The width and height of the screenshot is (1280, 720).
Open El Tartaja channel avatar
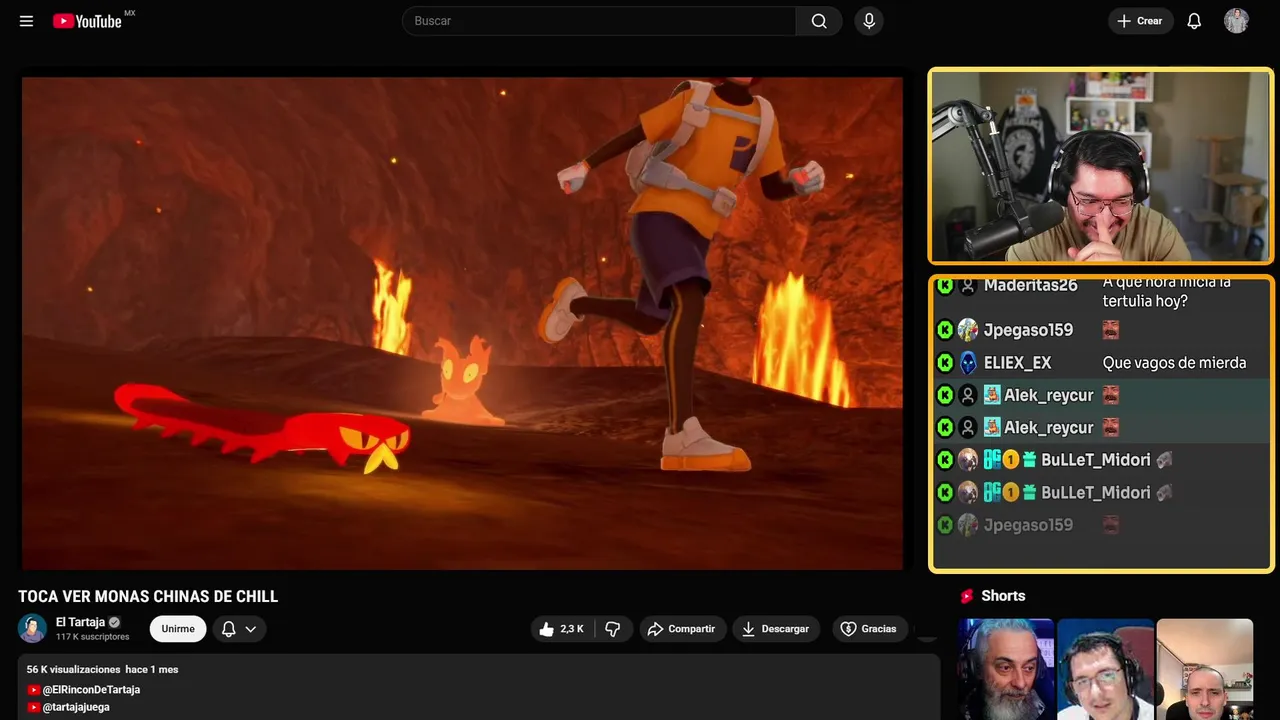(32, 628)
